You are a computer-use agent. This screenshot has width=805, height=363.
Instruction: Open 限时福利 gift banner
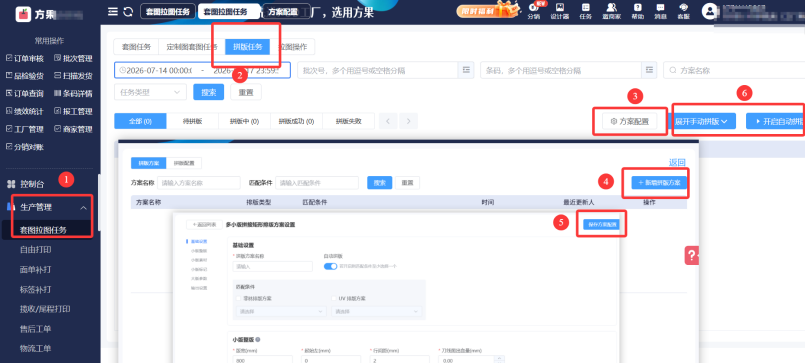tap(488, 10)
